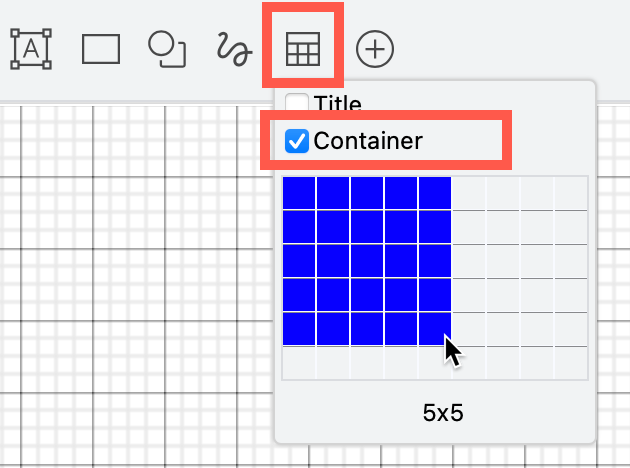This screenshot has height=468, width=630.
Task: Click the Title label text
Action: click(337, 103)
